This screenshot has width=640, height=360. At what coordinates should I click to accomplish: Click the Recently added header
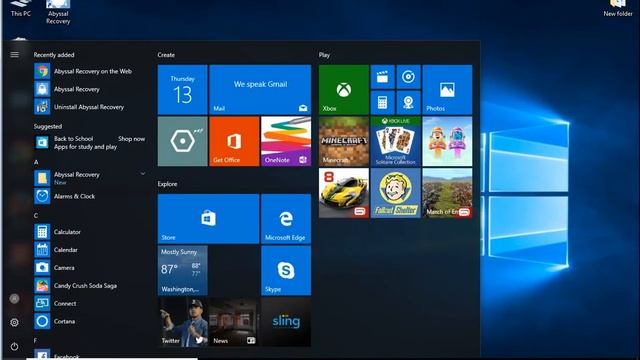tap(54, 55)
